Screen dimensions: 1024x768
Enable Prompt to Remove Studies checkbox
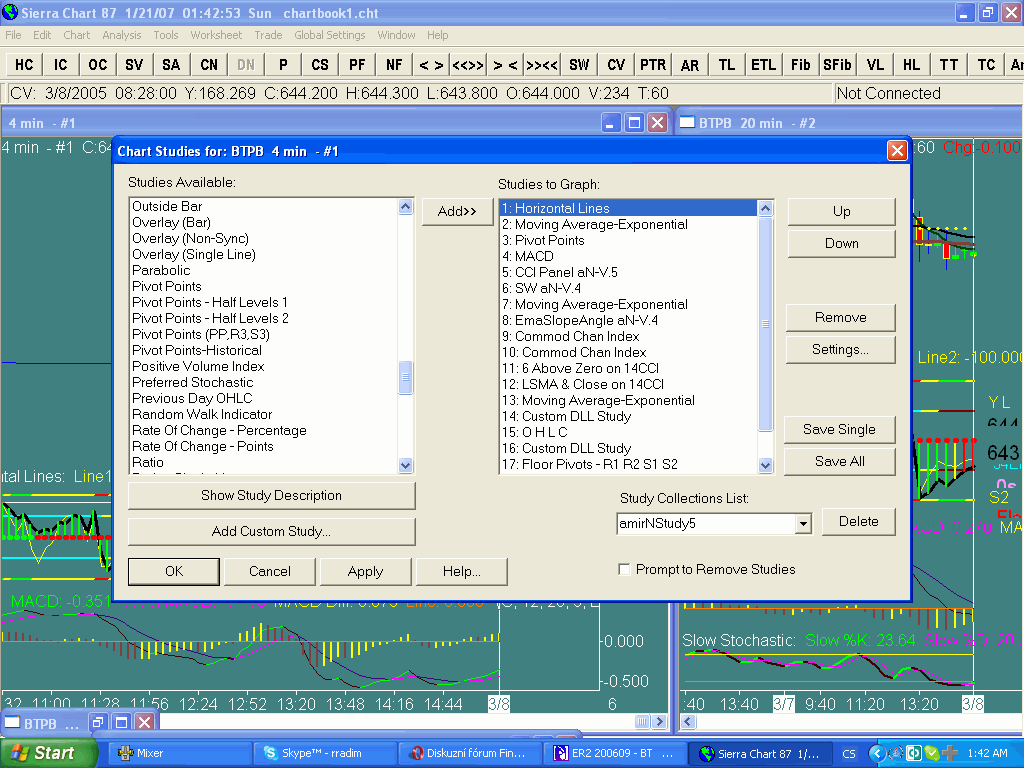point(625,570)
